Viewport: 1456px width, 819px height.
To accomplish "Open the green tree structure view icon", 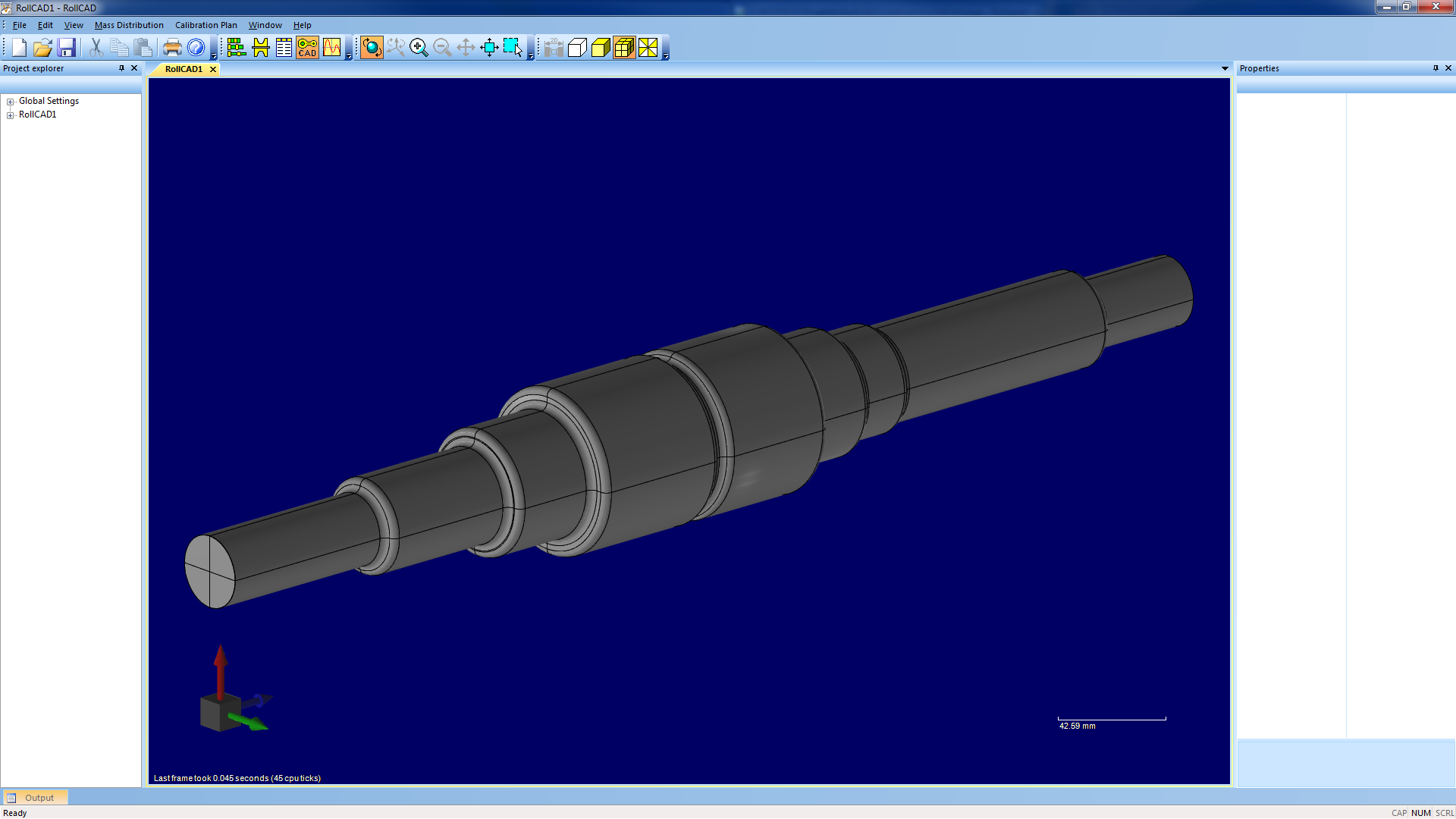I will [x=237, y=48].
